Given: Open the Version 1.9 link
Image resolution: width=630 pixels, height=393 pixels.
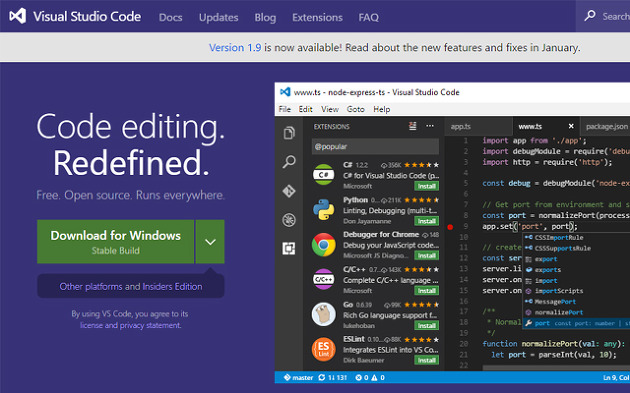Looking at the screenshot, I should click(235, 47).
